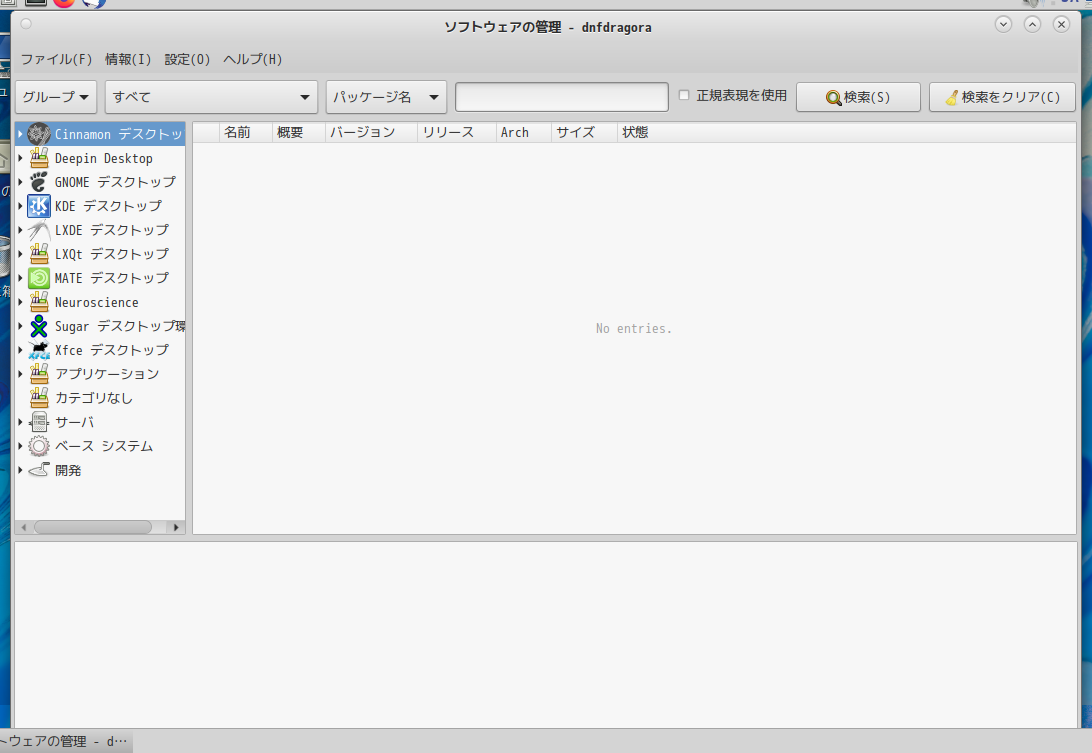
Task: Click the Xfce mouse icon
Action: [x=39, y=350]
